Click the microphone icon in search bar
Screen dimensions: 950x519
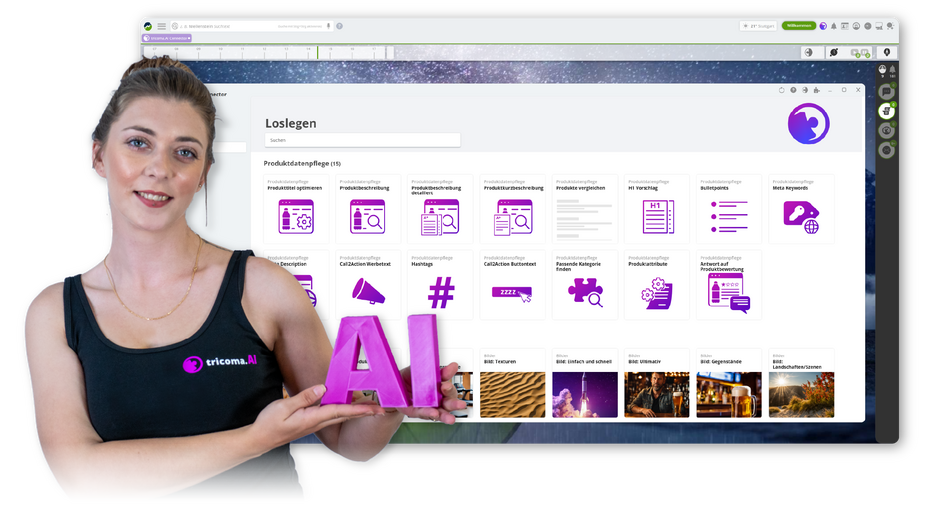click(x=328, y=26)
